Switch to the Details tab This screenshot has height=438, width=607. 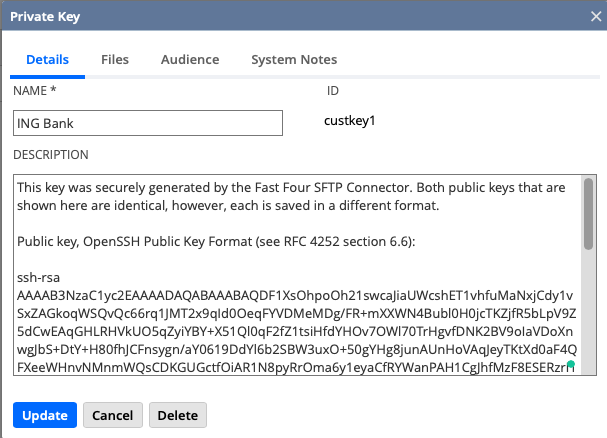click(x=47, y=60)
